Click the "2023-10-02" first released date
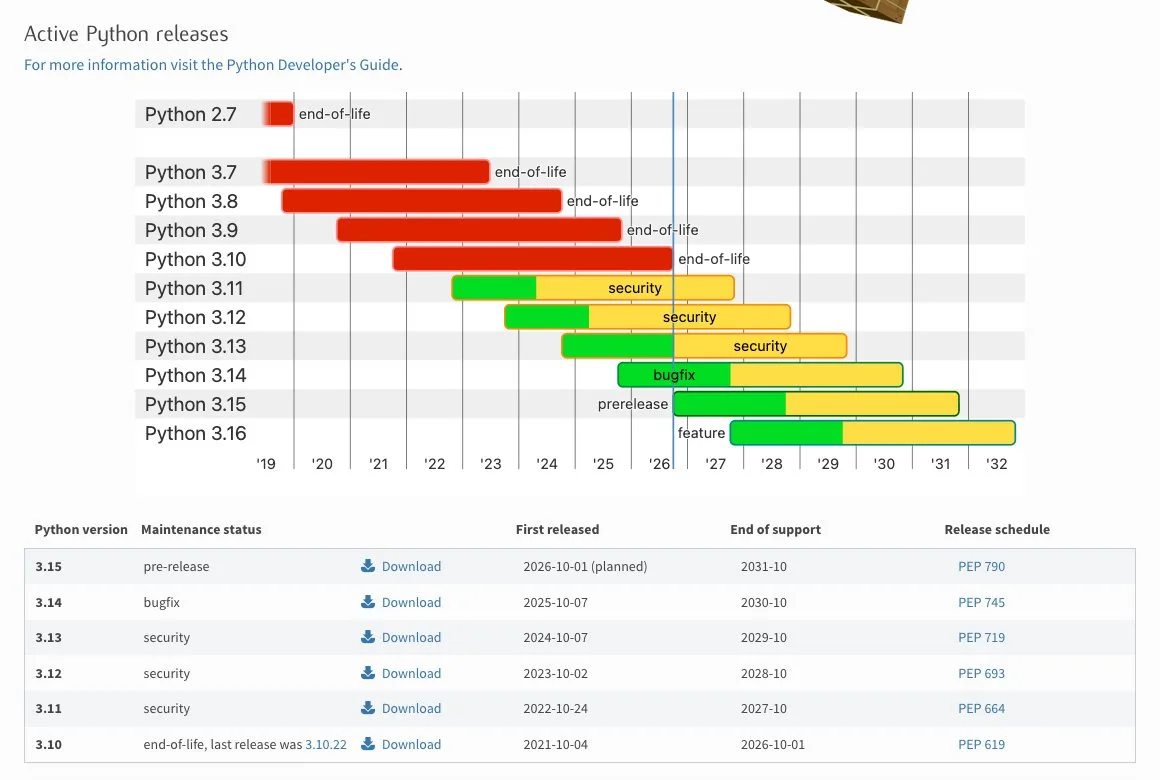The width and height of the screenshot is (1160, 780). click(x=556, y=673)
